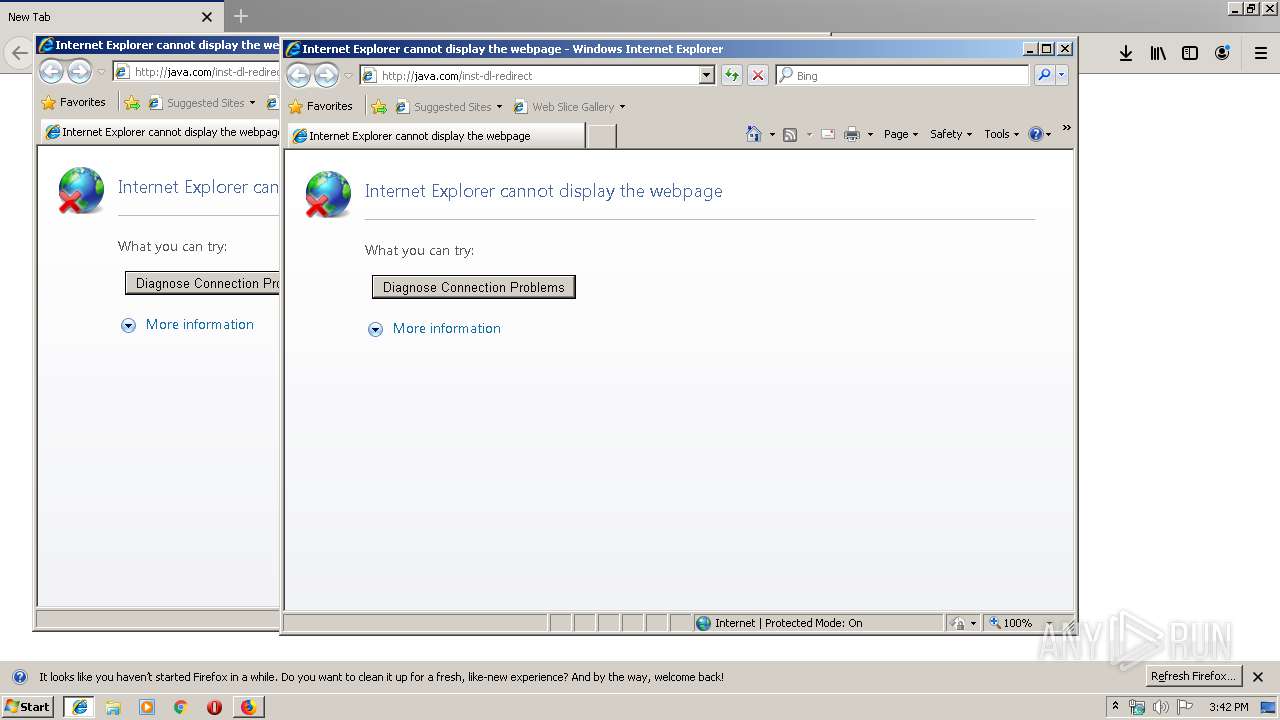Click the Back button in front IE window
This screenshot has height=720, width=1280.
point(299,75)
